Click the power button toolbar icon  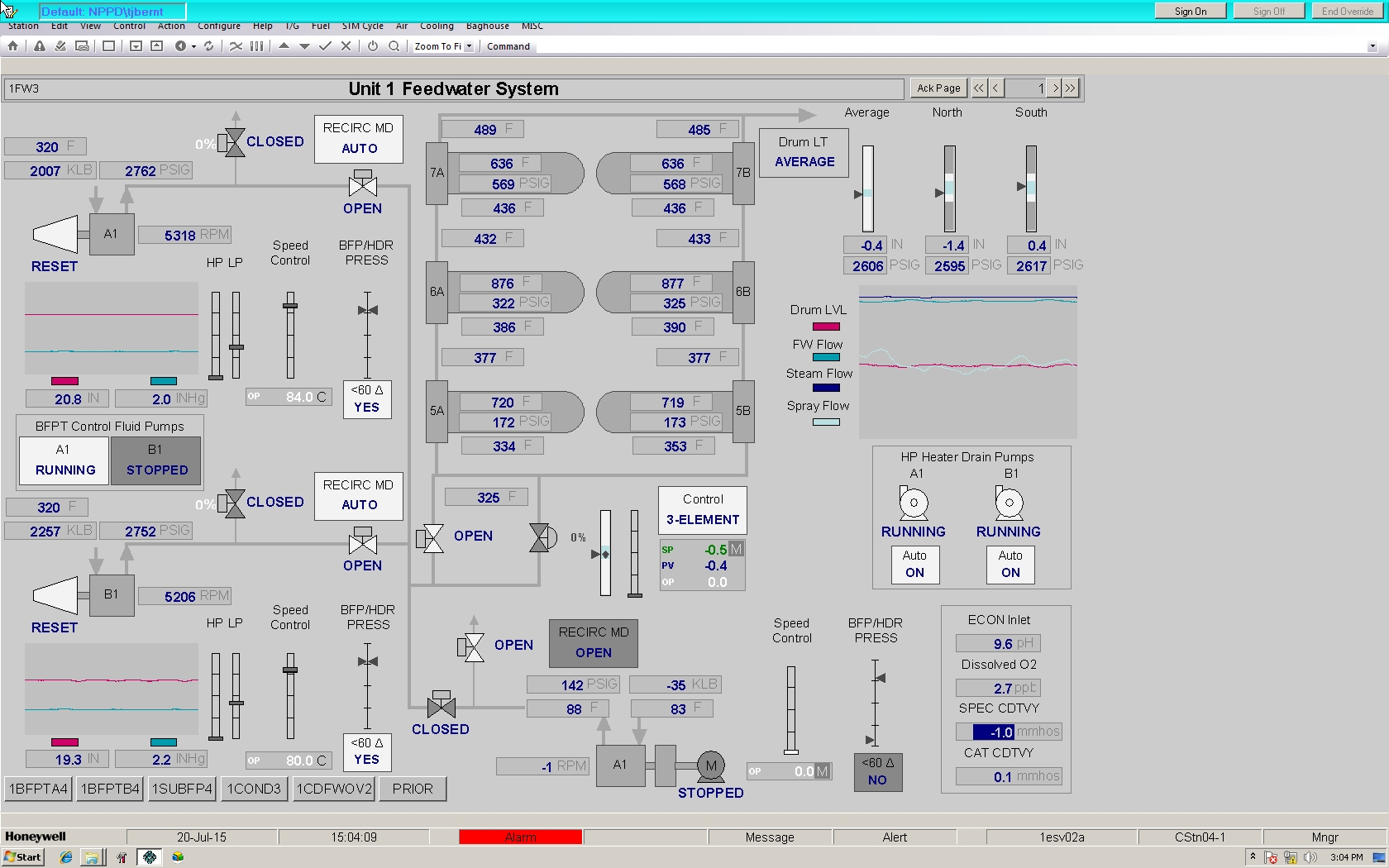(x=373, y=46)
